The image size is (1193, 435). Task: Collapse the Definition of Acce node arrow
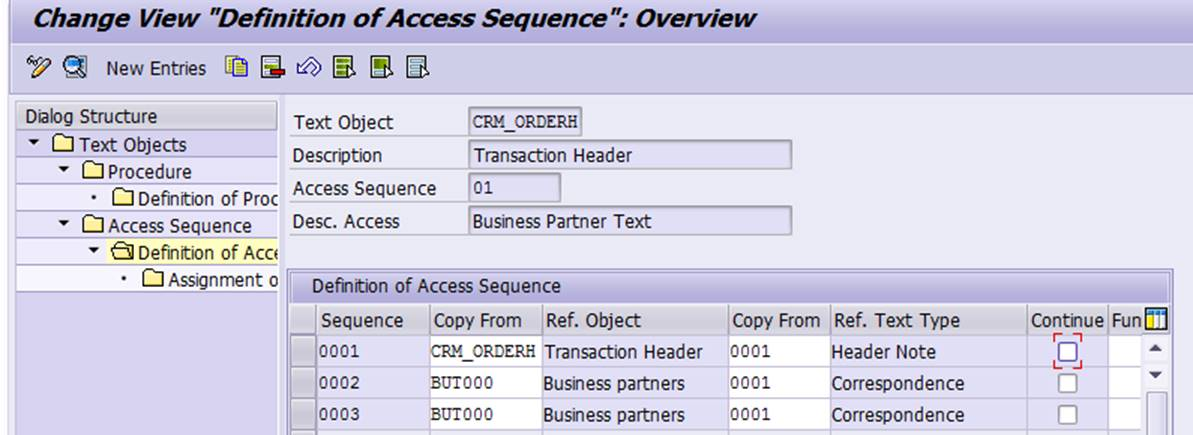94,251
